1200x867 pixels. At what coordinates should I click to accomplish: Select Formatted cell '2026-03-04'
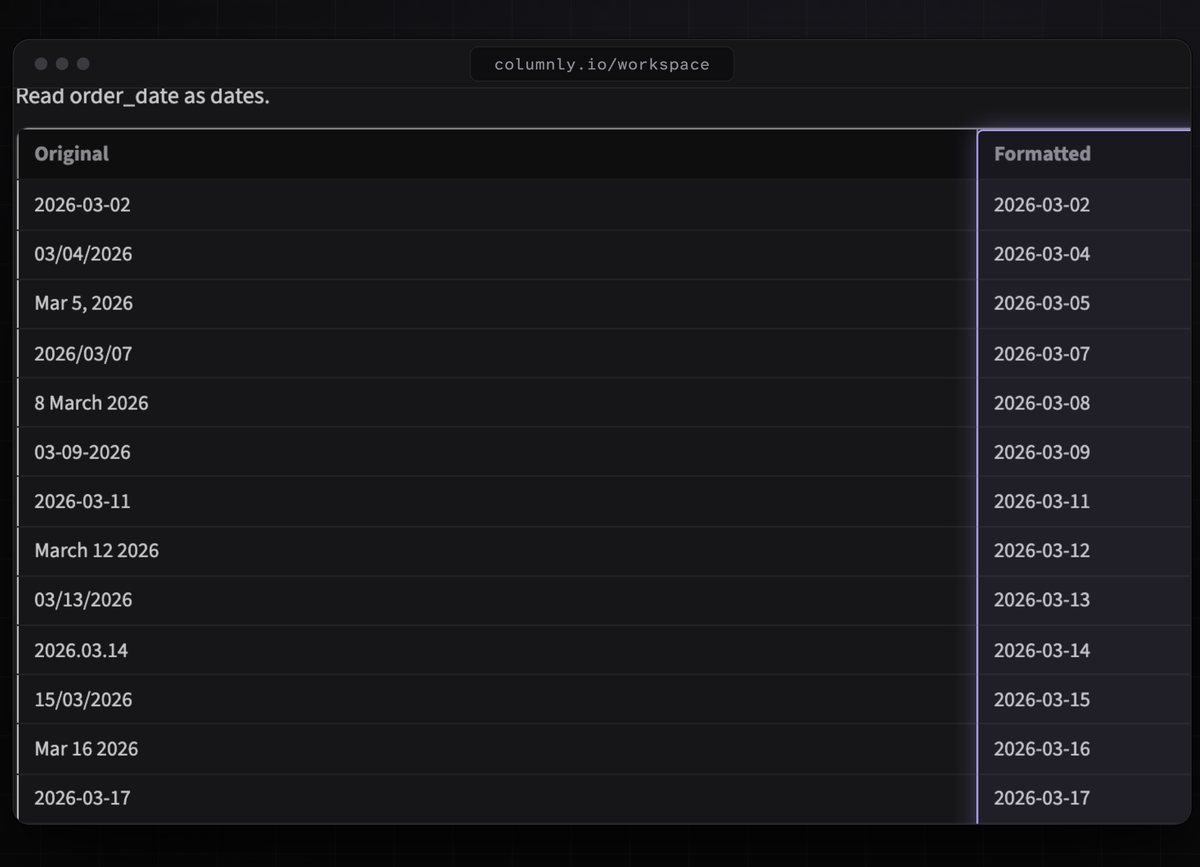(x=1084, y=254)
